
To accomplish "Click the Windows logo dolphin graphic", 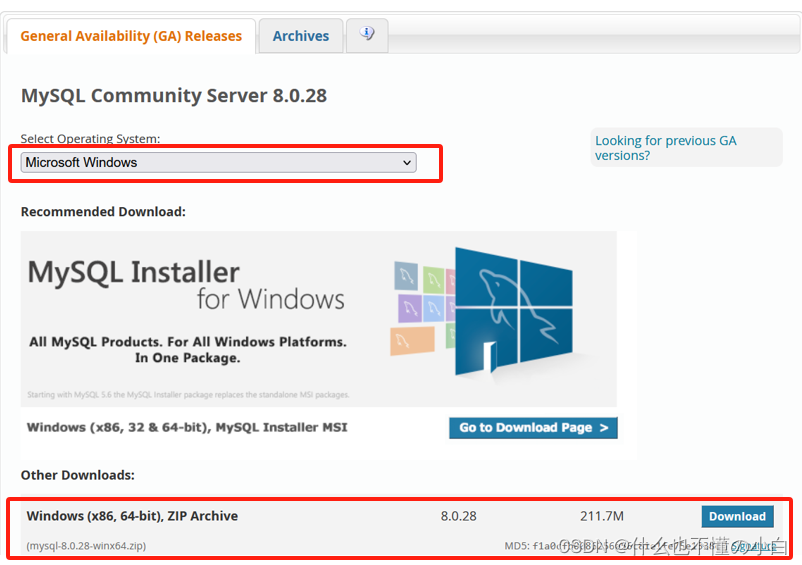I will [514, 312].
